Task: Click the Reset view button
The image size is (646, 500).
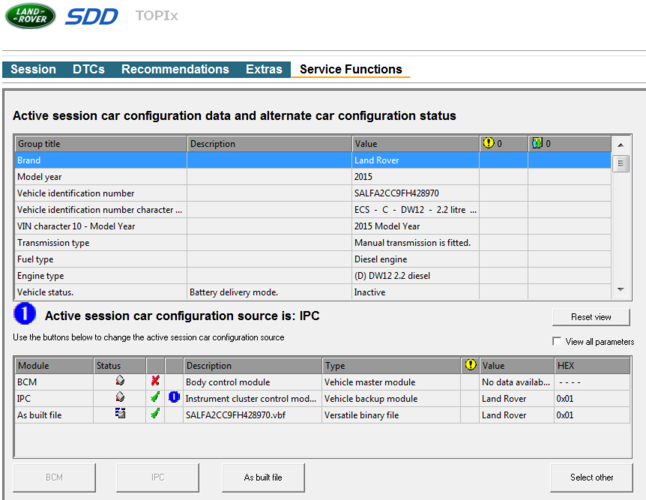Action: pos(591,317)
